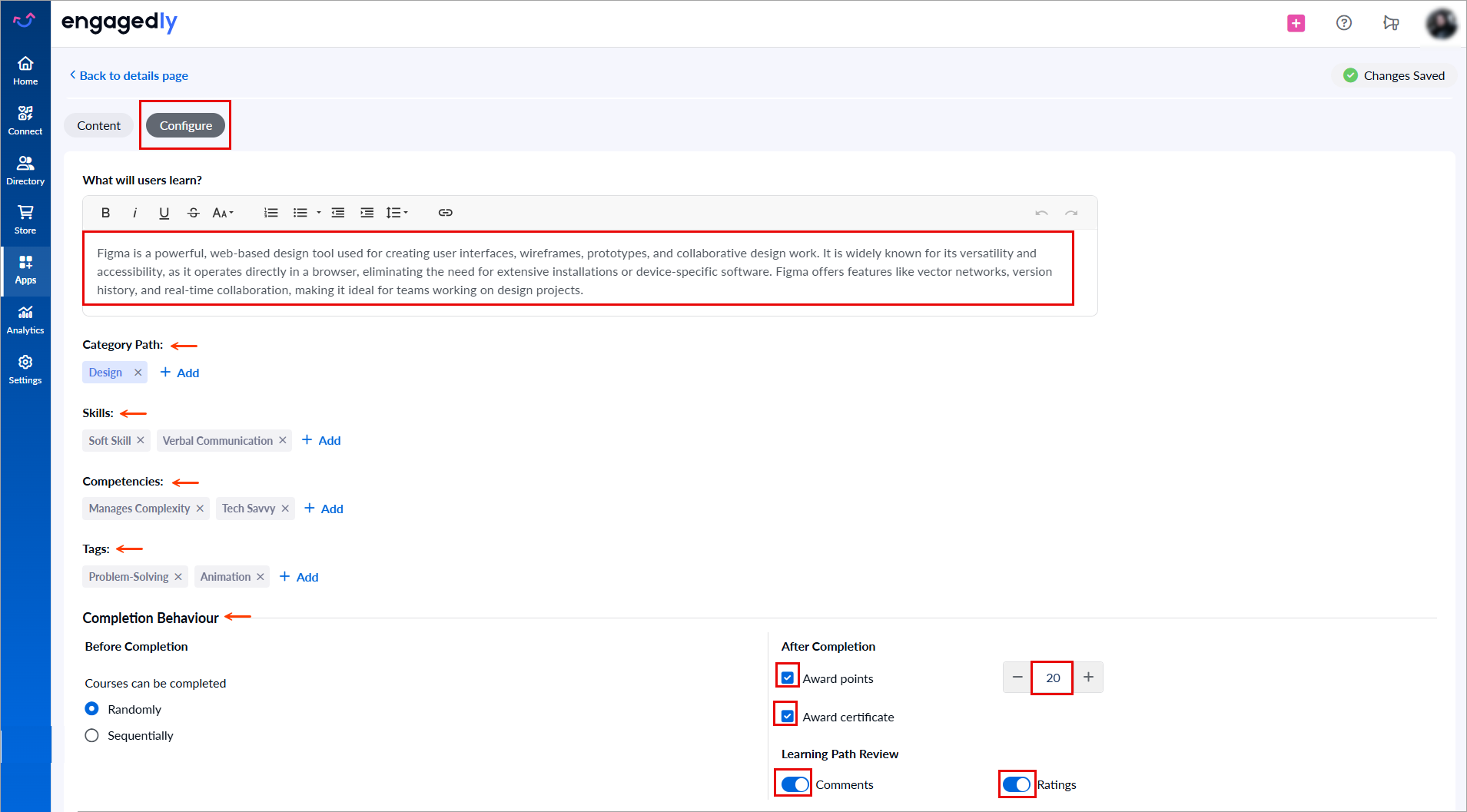Open user profile avatar
The height and width of the screenshot is (812, 1467).
click(1441, 23)
